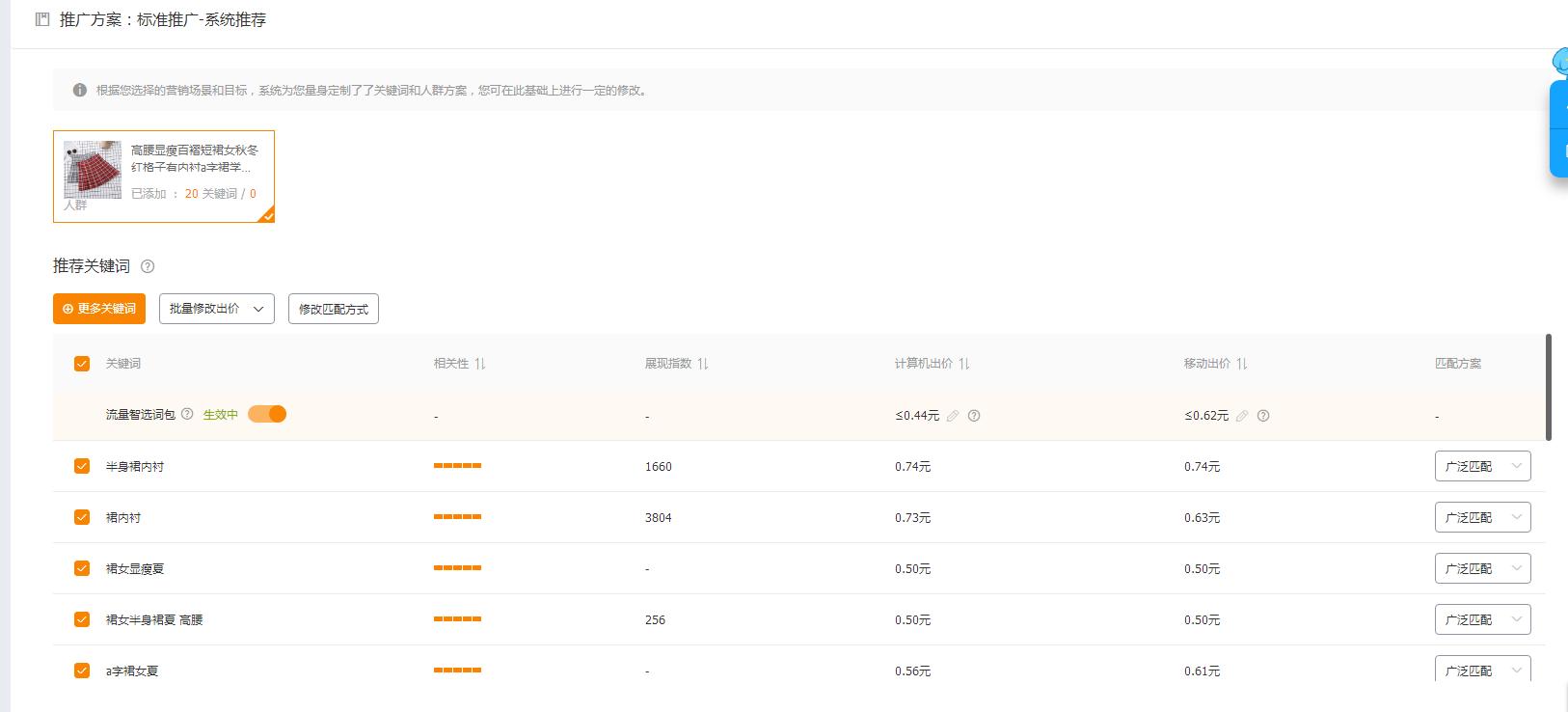Click help icon beside ≤0.62元 bid
Image resolution: width=1568 pixels, height=712 pixels.
(x=1263, y=416)
